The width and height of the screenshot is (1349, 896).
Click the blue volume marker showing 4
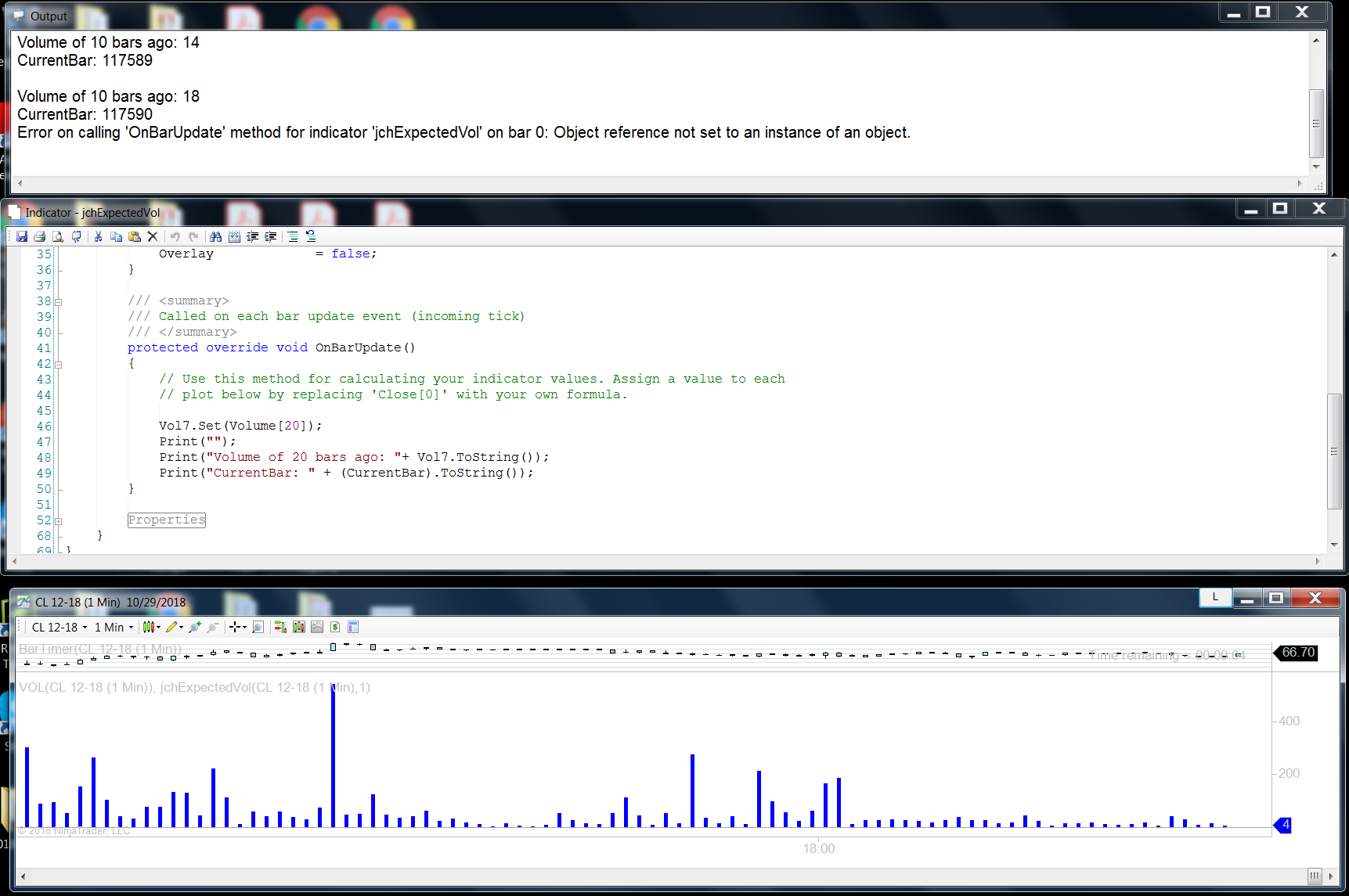click(1283, 825)
